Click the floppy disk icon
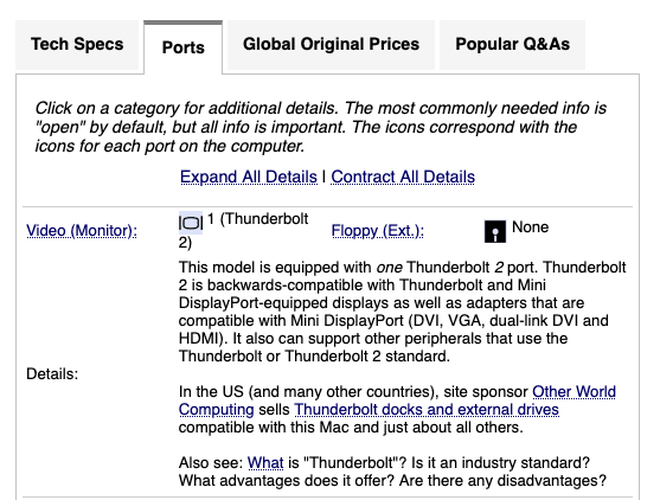The image size is (660, 500). (495, 231)
